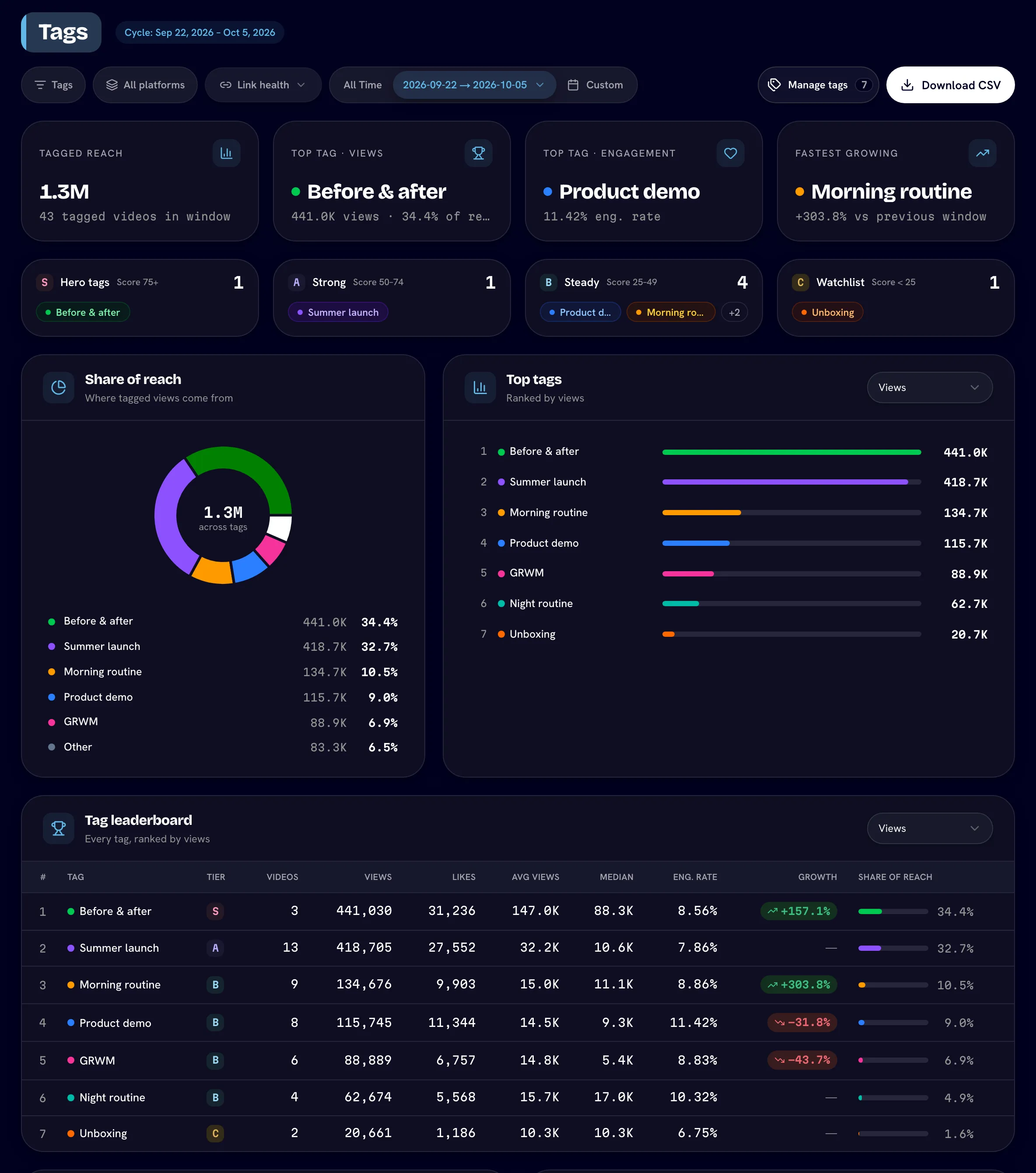Image resolution: width=1036 pixels, height=1173 pixels.
Task: Click the Tagged Reach bar chart icon
Action: [x=226, y=153]
